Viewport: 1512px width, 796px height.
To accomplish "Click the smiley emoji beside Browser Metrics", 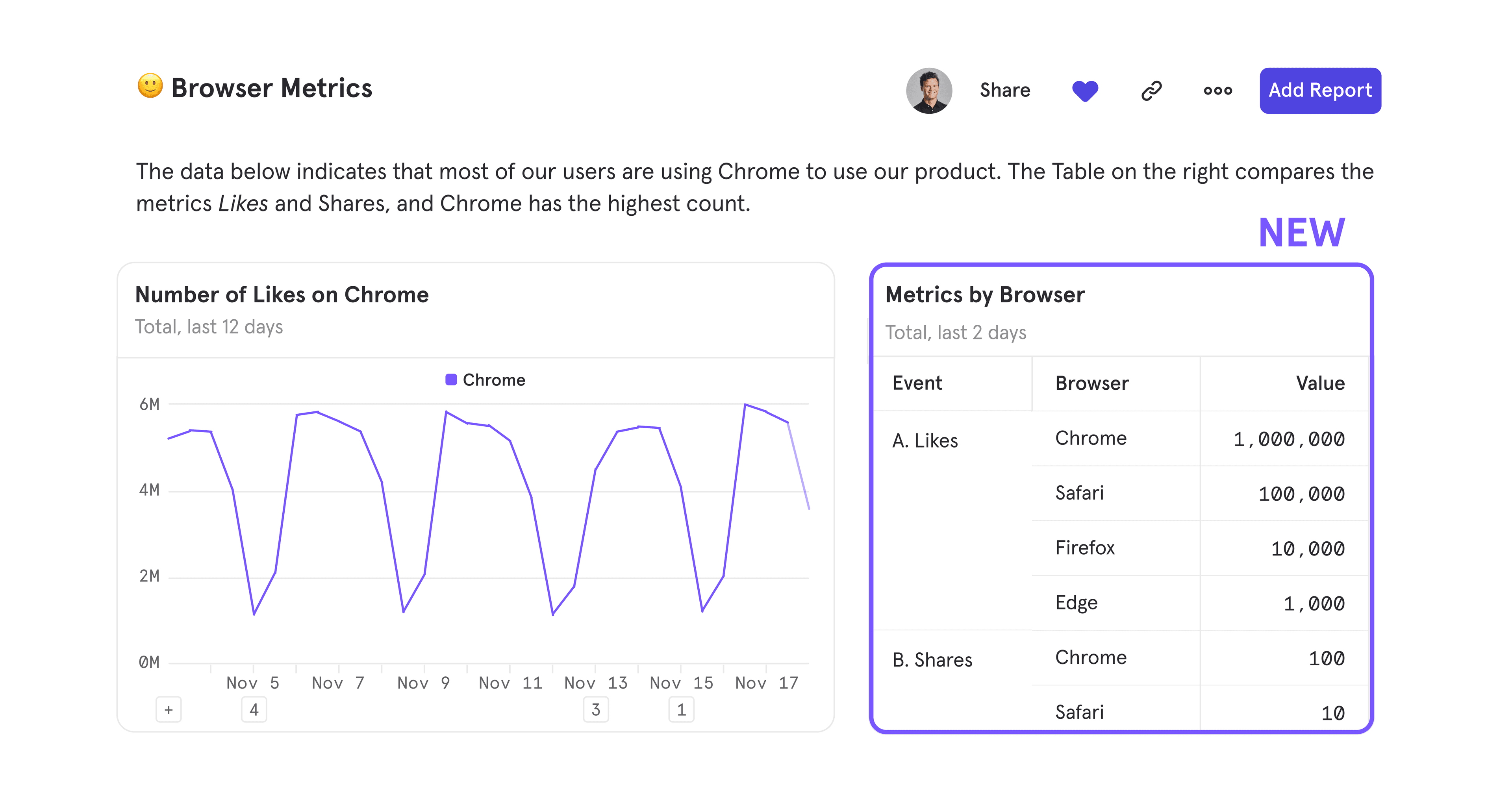I will (x=150, y=86).
